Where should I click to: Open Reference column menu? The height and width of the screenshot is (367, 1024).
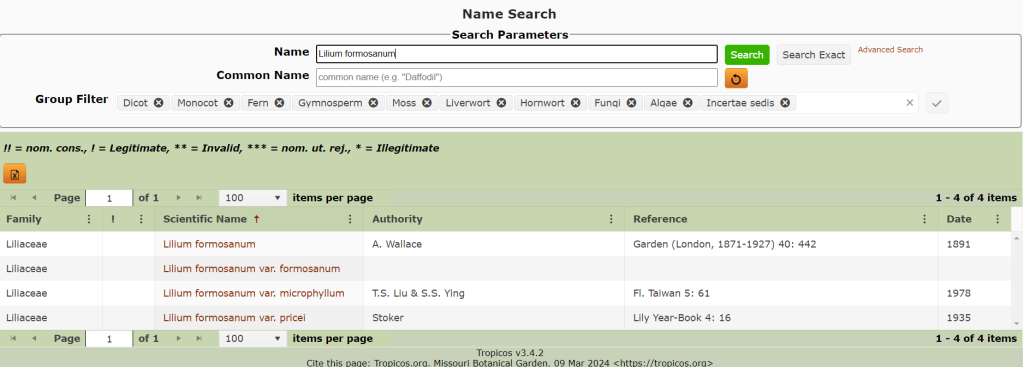click(x=925, y=219)
